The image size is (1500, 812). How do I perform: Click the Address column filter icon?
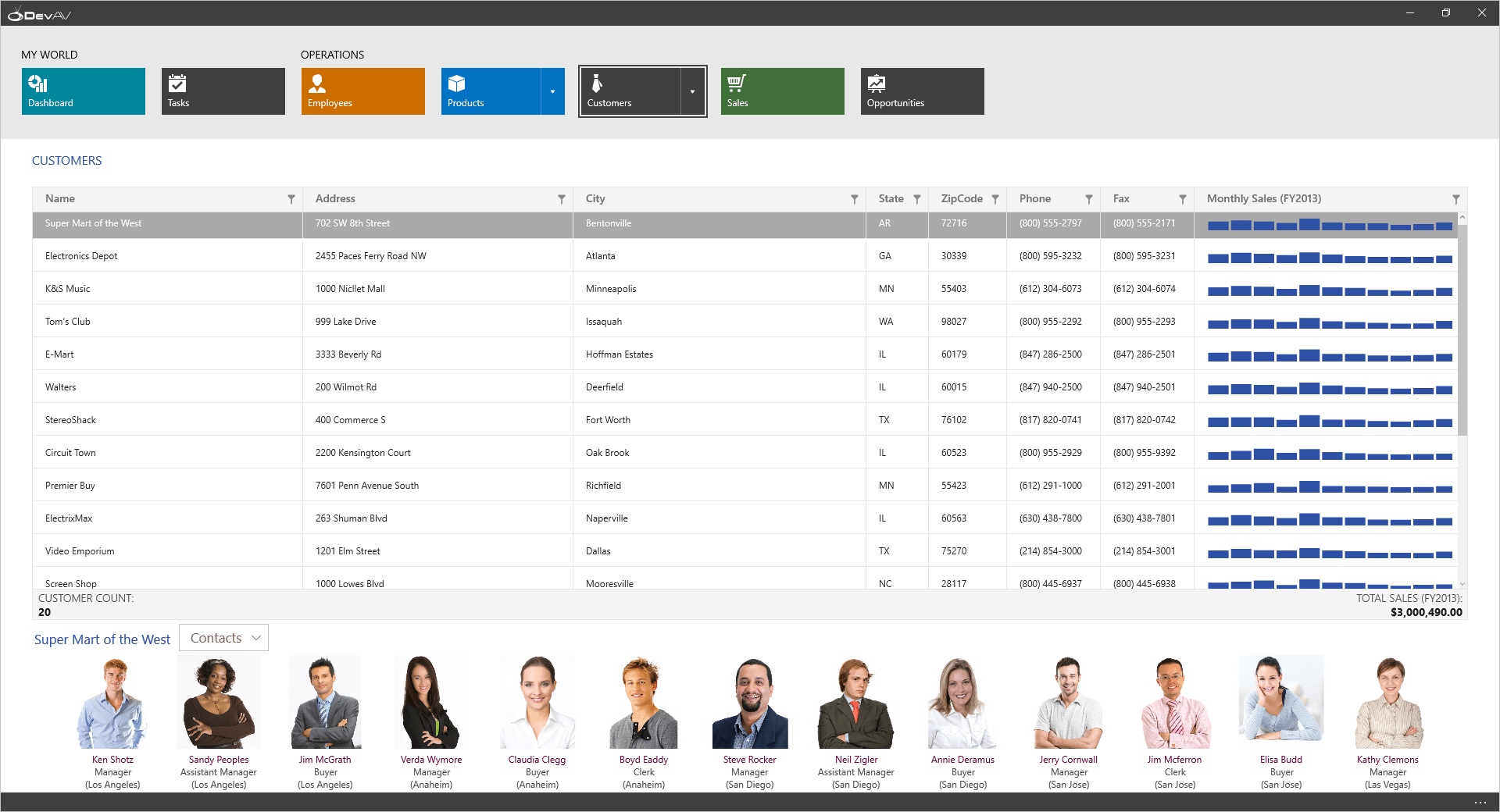(x=562, y=199)
